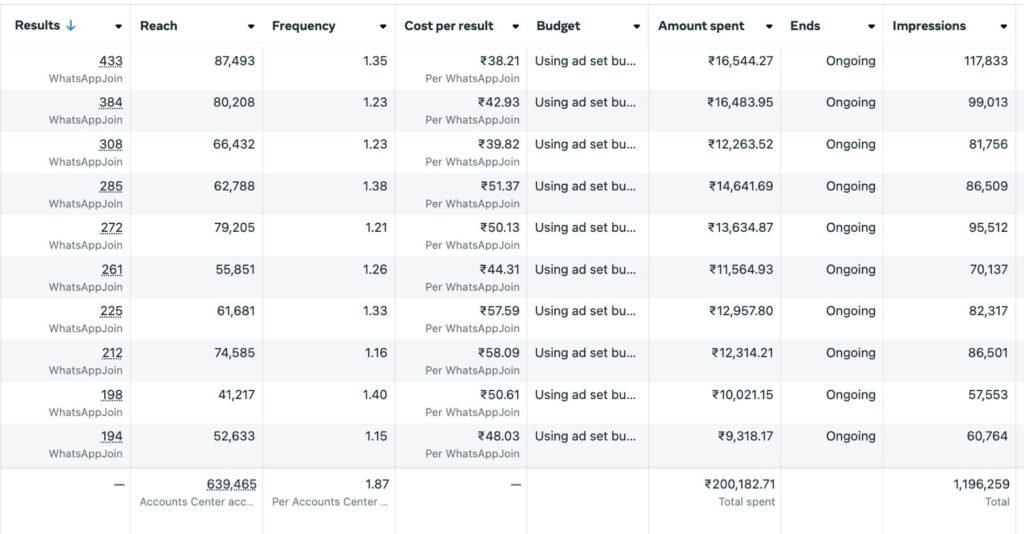Click the 433 results link

point(111,61)
